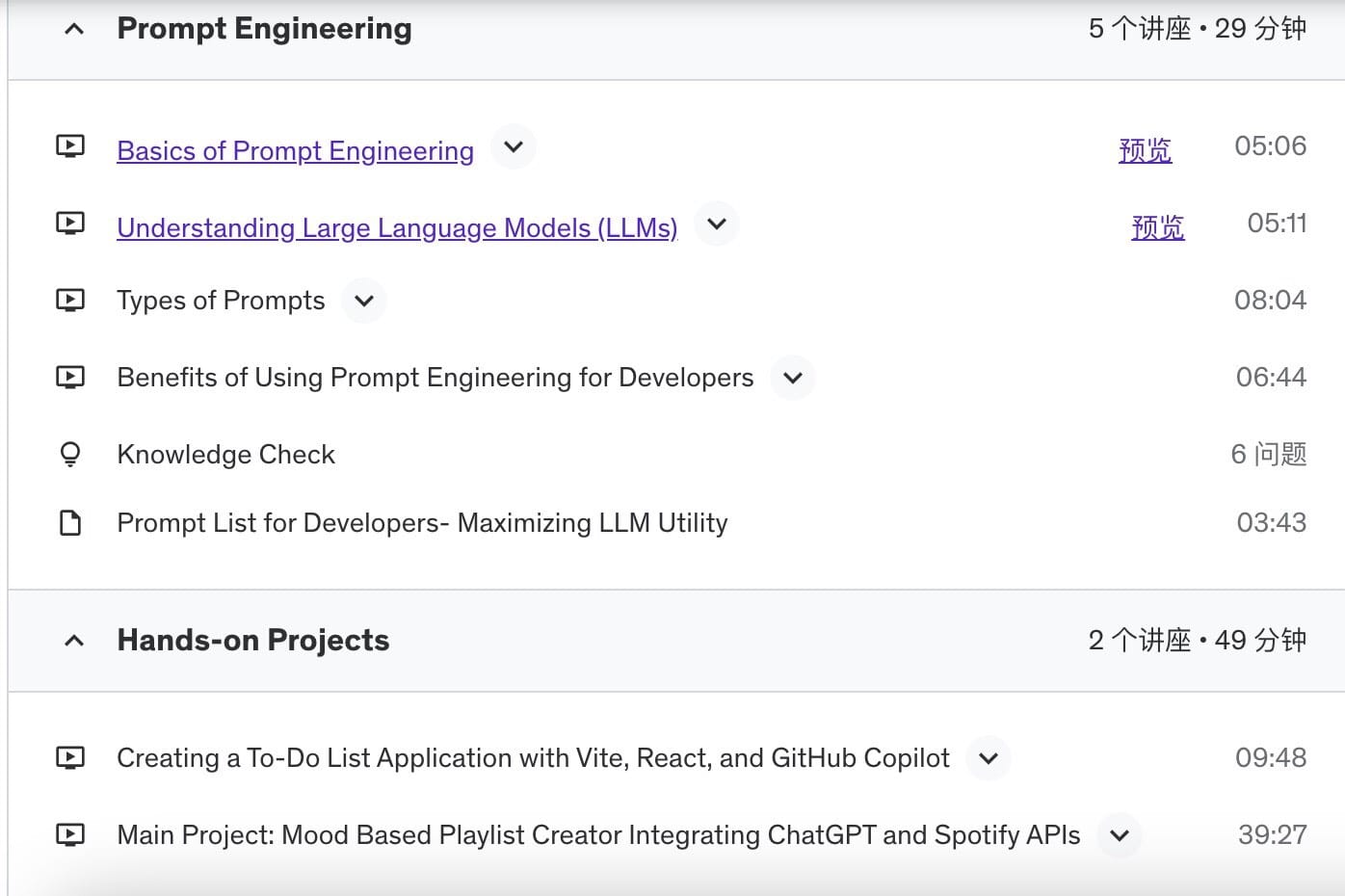
Task: Click video icon beside Benefits of Using Prompt Engineering
Action: [x=70, y=378]
